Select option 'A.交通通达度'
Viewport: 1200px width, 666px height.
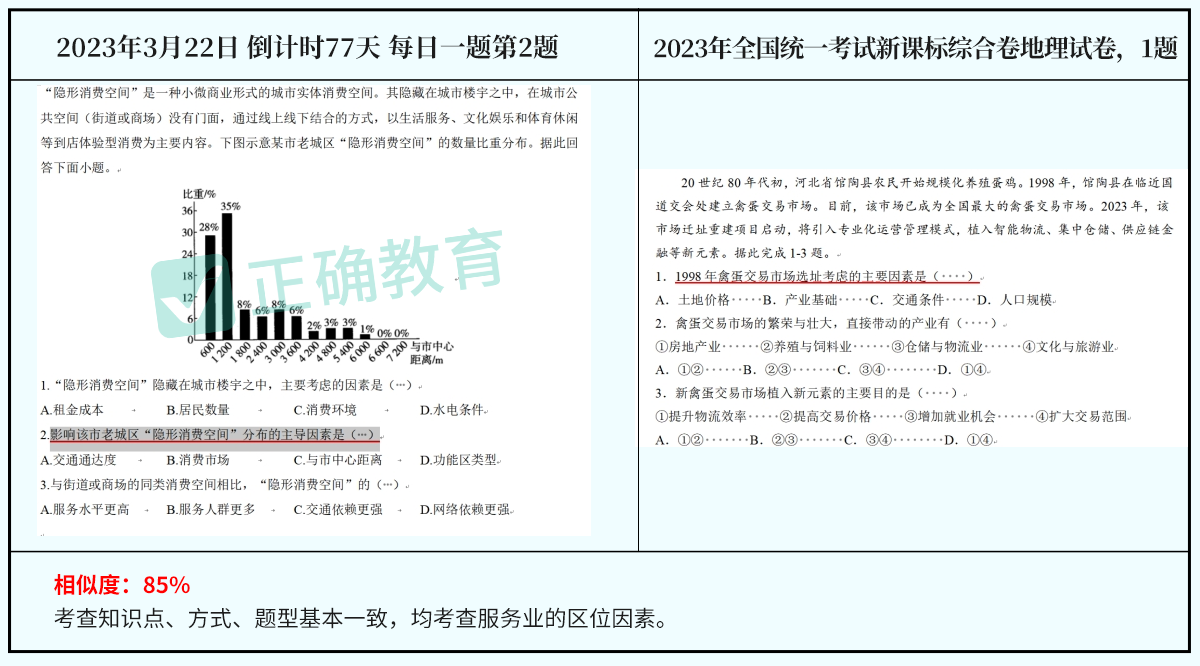[79, 460]
